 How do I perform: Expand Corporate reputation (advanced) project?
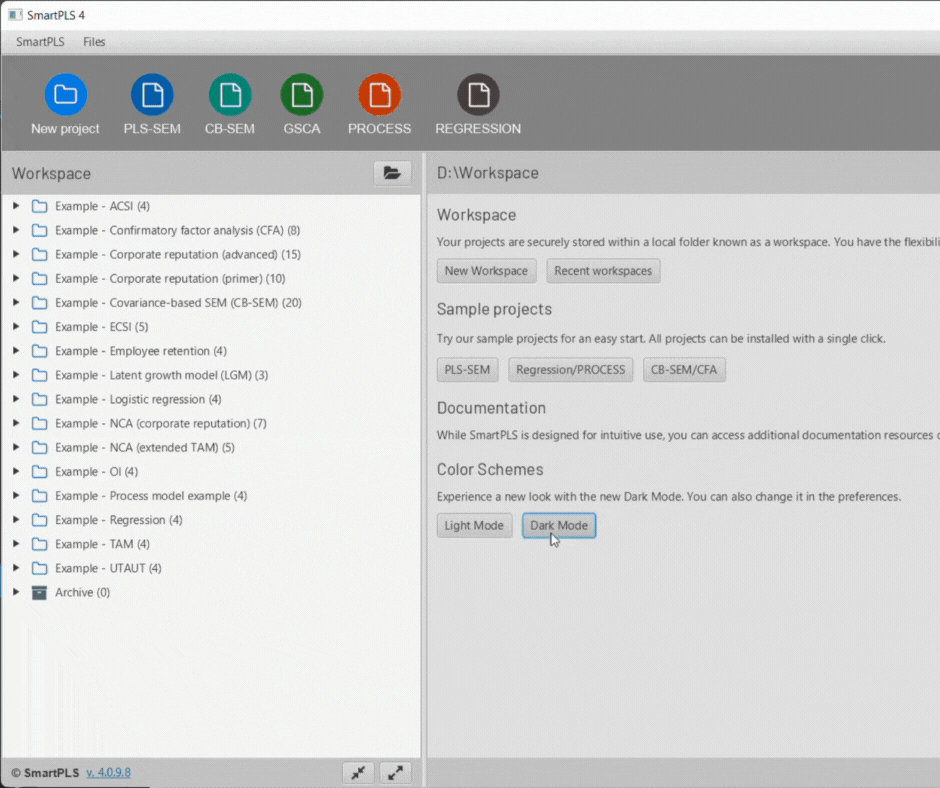16,254
